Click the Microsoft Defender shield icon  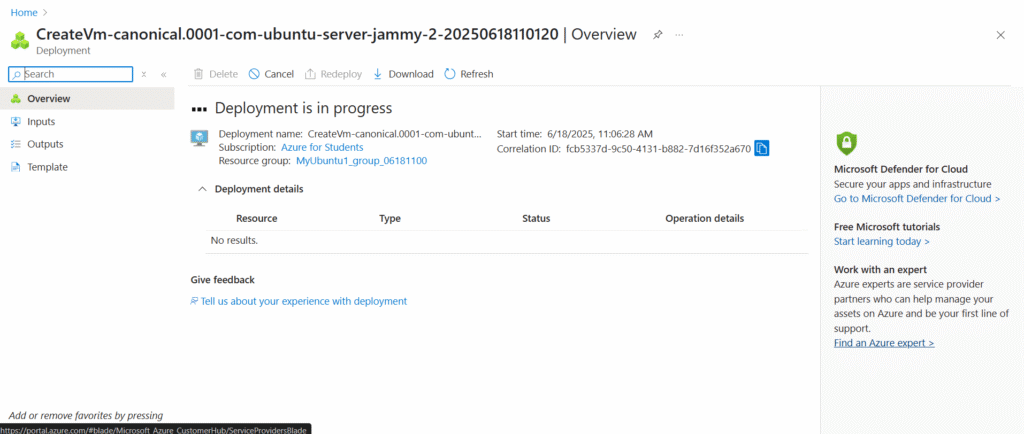click(x=846, y=143)
